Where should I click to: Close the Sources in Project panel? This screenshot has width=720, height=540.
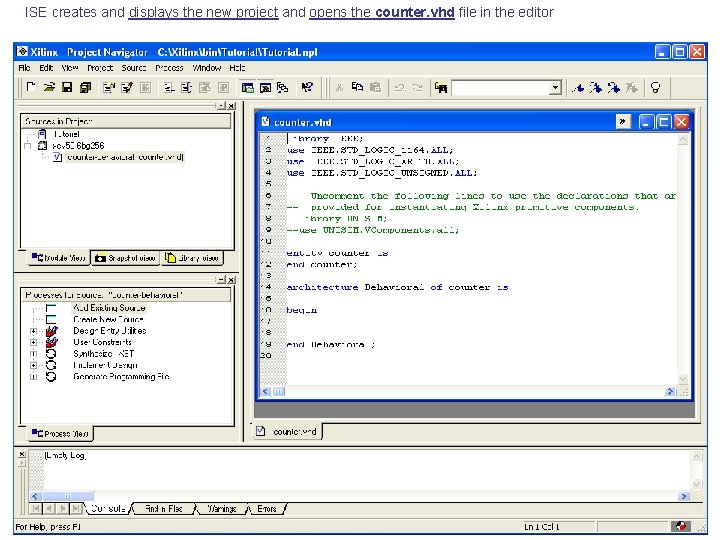pos(231,106)
